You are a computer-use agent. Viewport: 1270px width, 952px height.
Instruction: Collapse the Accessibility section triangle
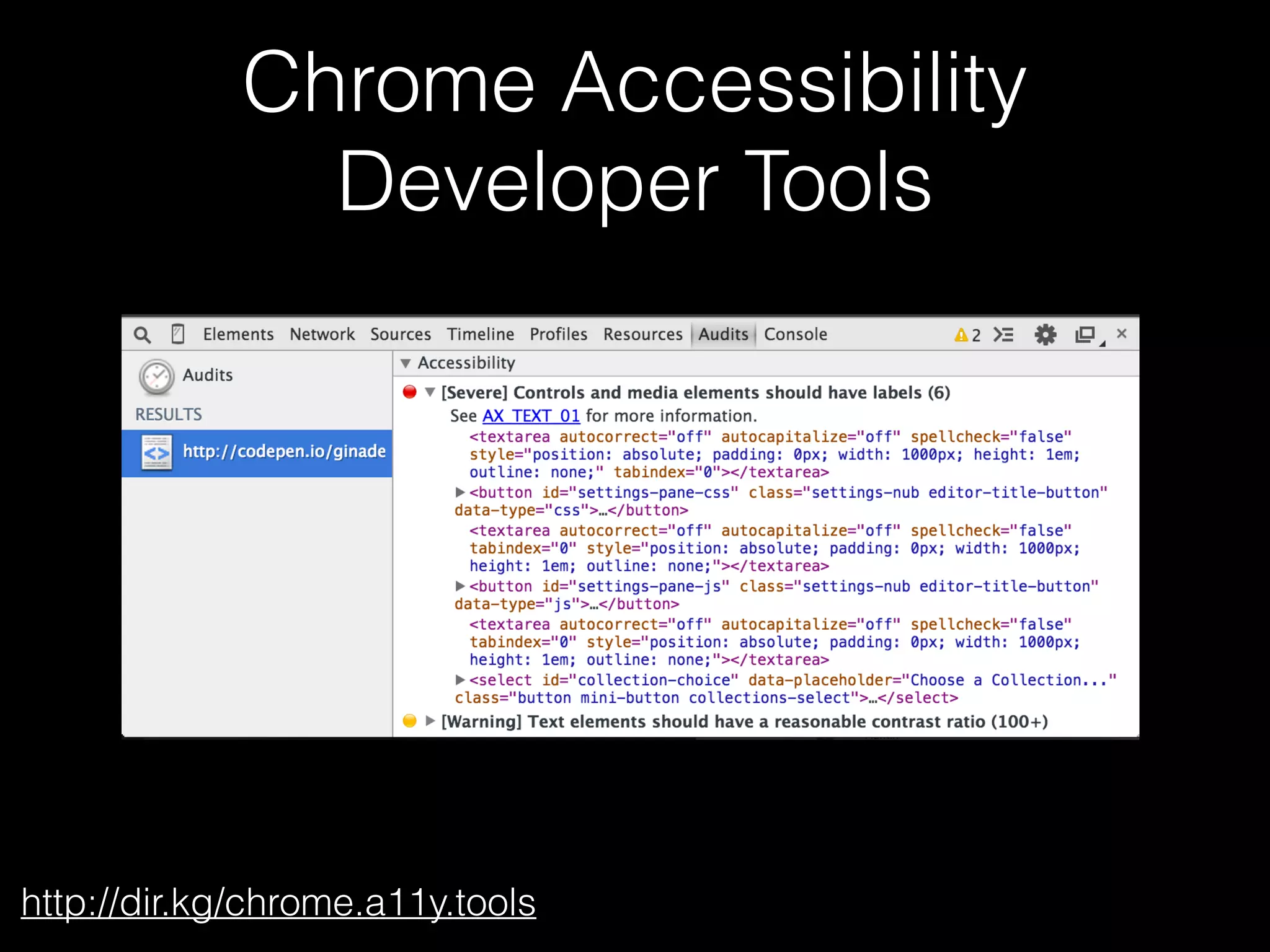(406, 363)
